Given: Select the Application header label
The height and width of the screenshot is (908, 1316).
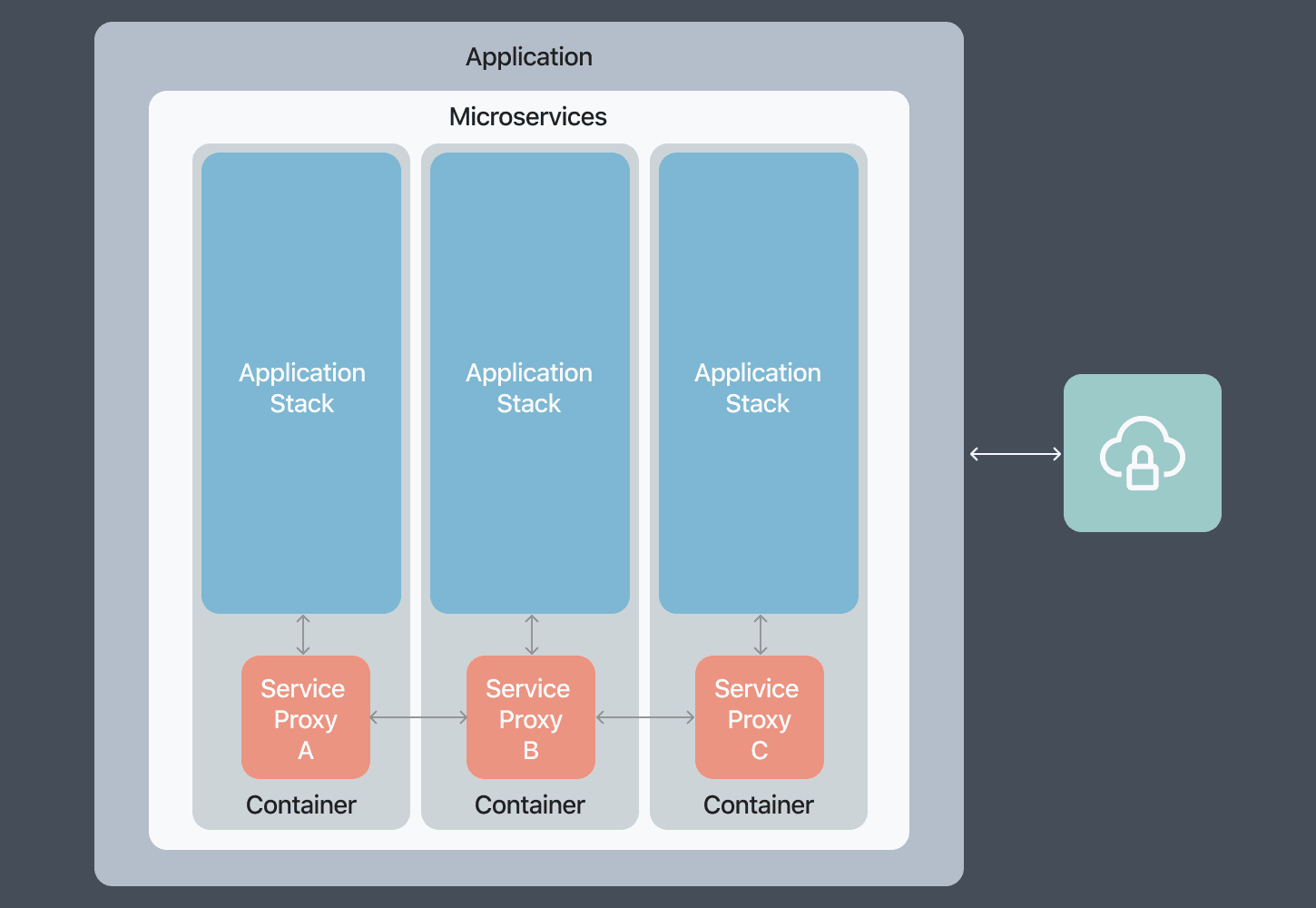Looking at the screenshot, I should tap(528, 56).
